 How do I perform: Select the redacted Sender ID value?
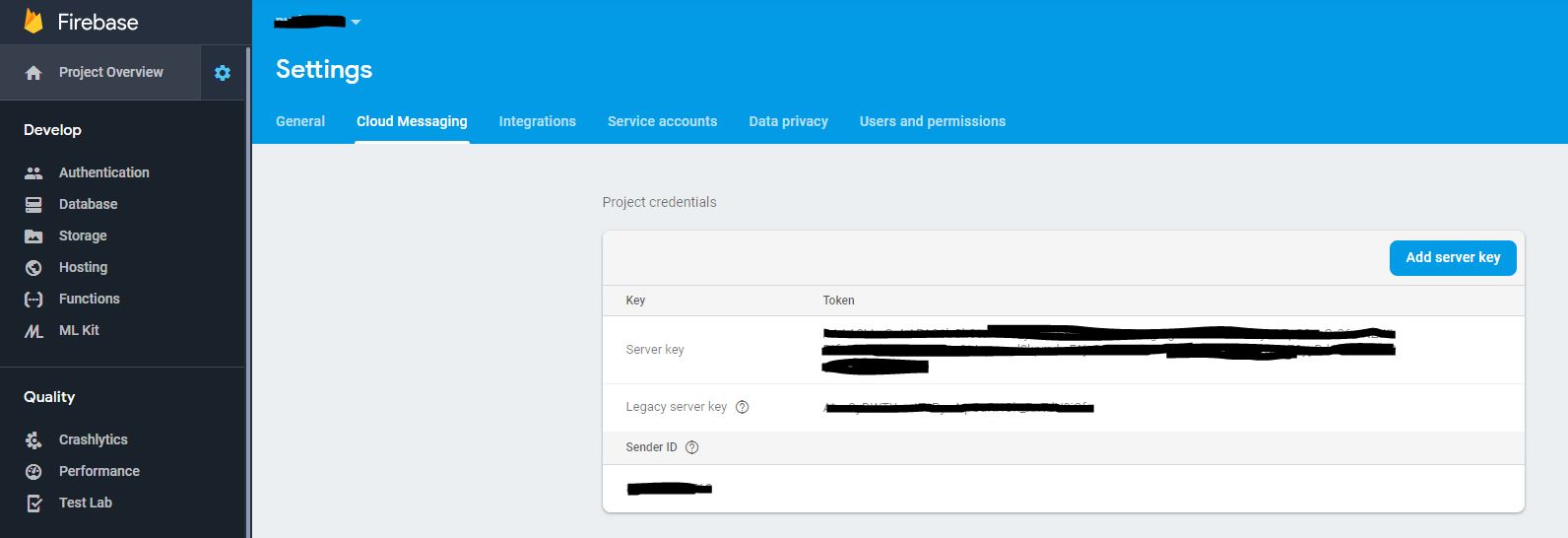click(670, 489)
